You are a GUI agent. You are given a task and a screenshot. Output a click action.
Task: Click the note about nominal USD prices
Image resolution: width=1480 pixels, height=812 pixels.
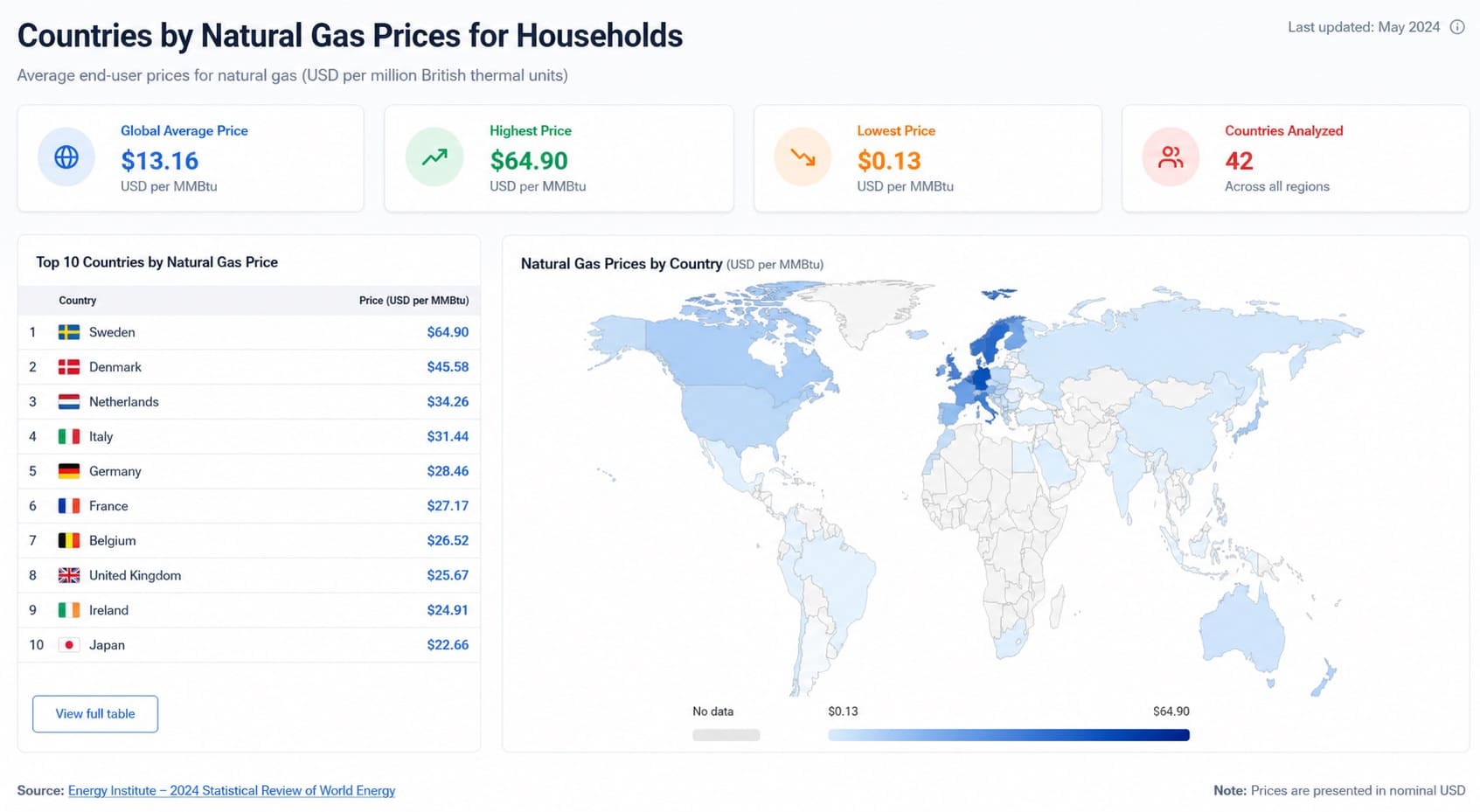[x=1339, y=790]
